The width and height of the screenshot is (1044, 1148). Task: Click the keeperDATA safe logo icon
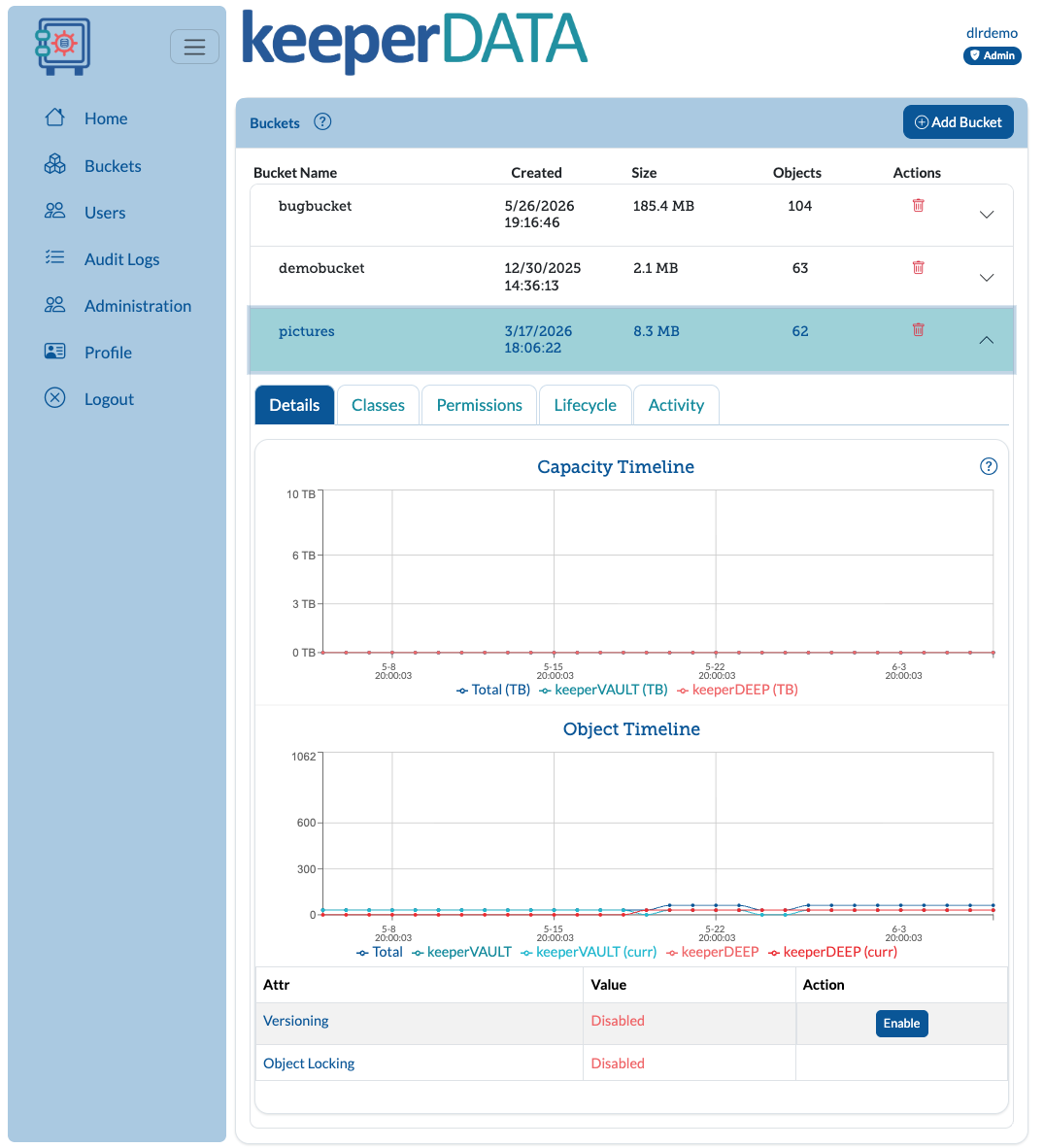pyautogui.click(x=62, y=46)
